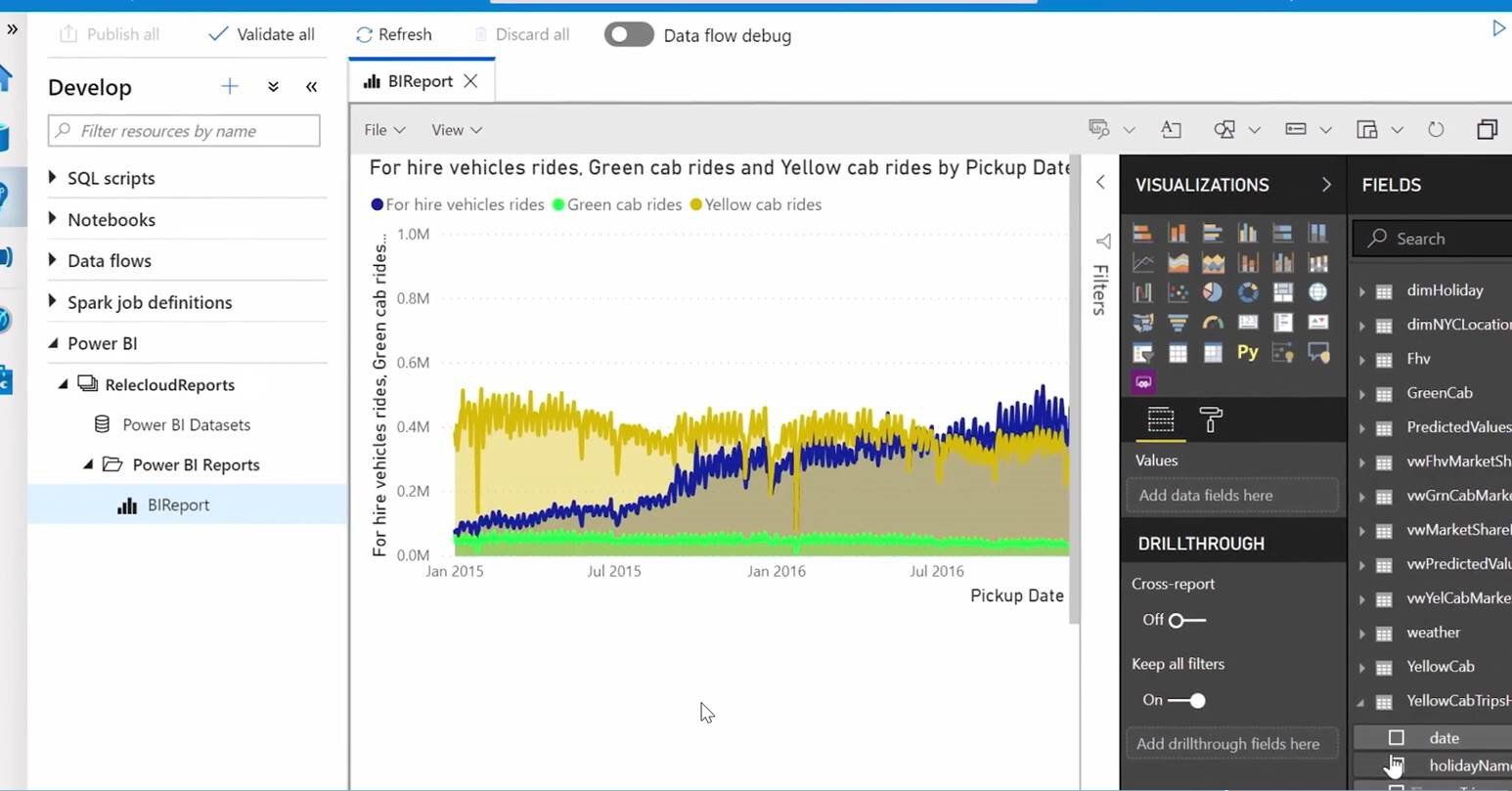
Task: Add a Python visual (Py icon)
Action: pyautogui.click(x=1248, y=352)
